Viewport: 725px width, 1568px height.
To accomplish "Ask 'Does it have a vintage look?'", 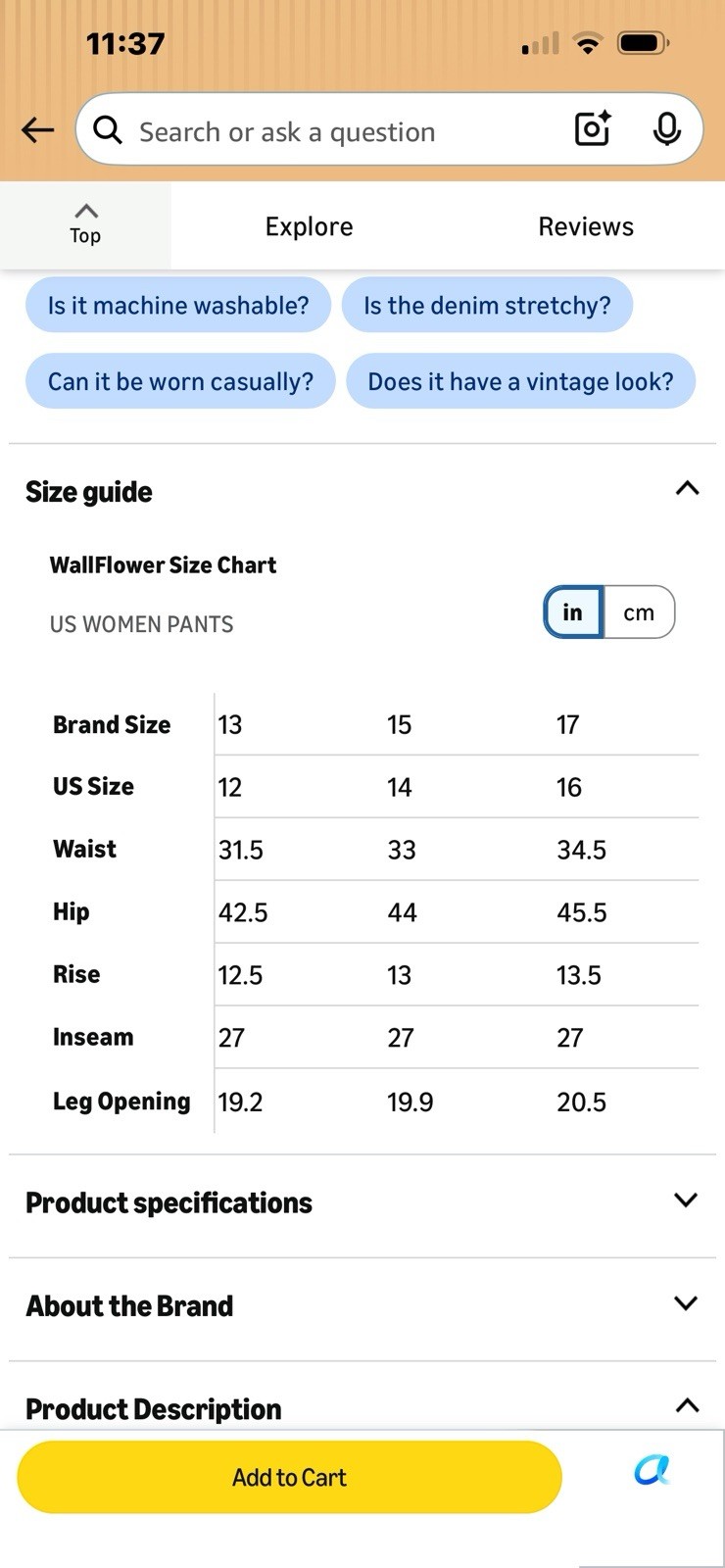I will (520, 380).
